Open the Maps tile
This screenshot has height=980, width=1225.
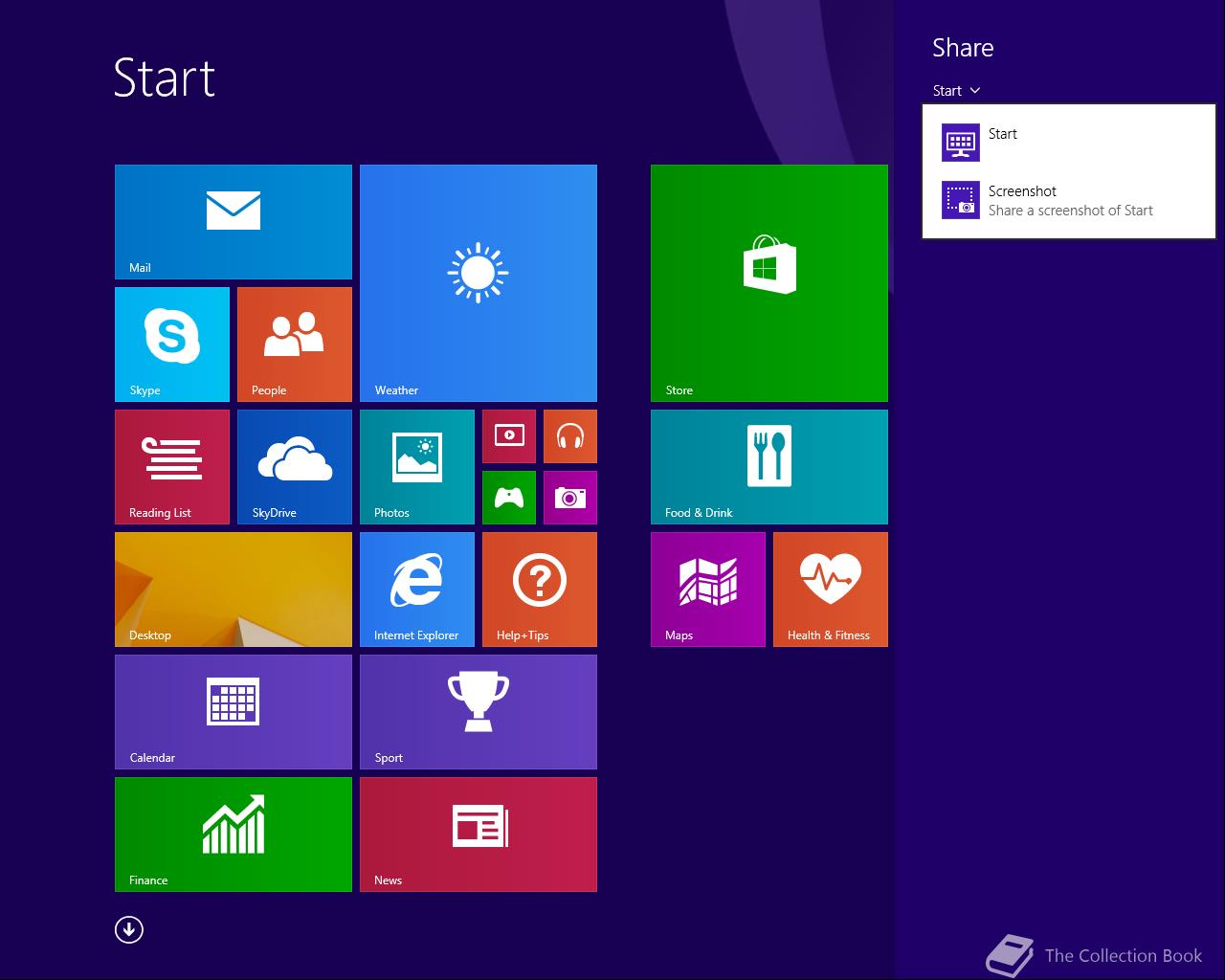(708, 590)
